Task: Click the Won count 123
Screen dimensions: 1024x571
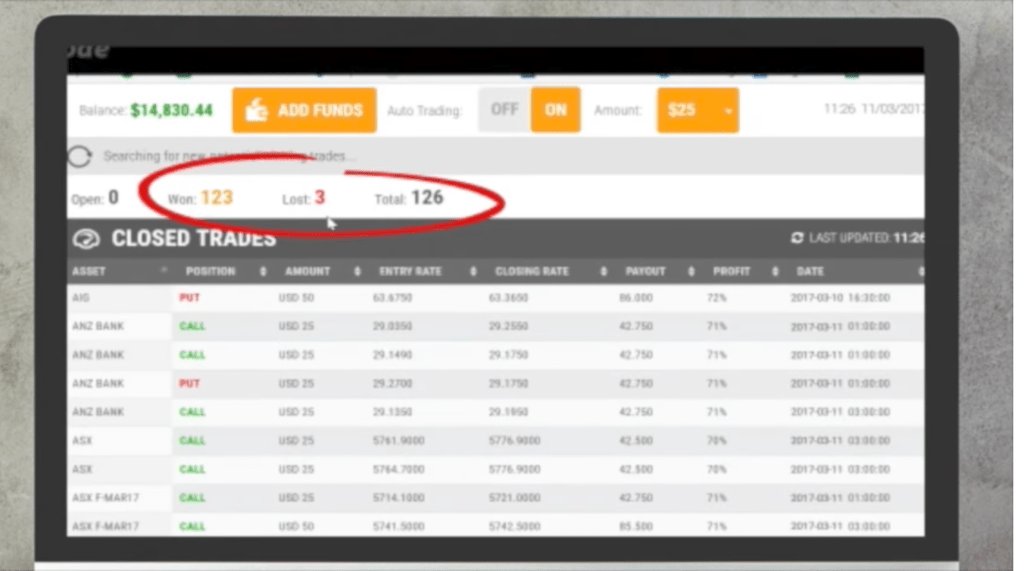Action: click(x=217, y=198)
